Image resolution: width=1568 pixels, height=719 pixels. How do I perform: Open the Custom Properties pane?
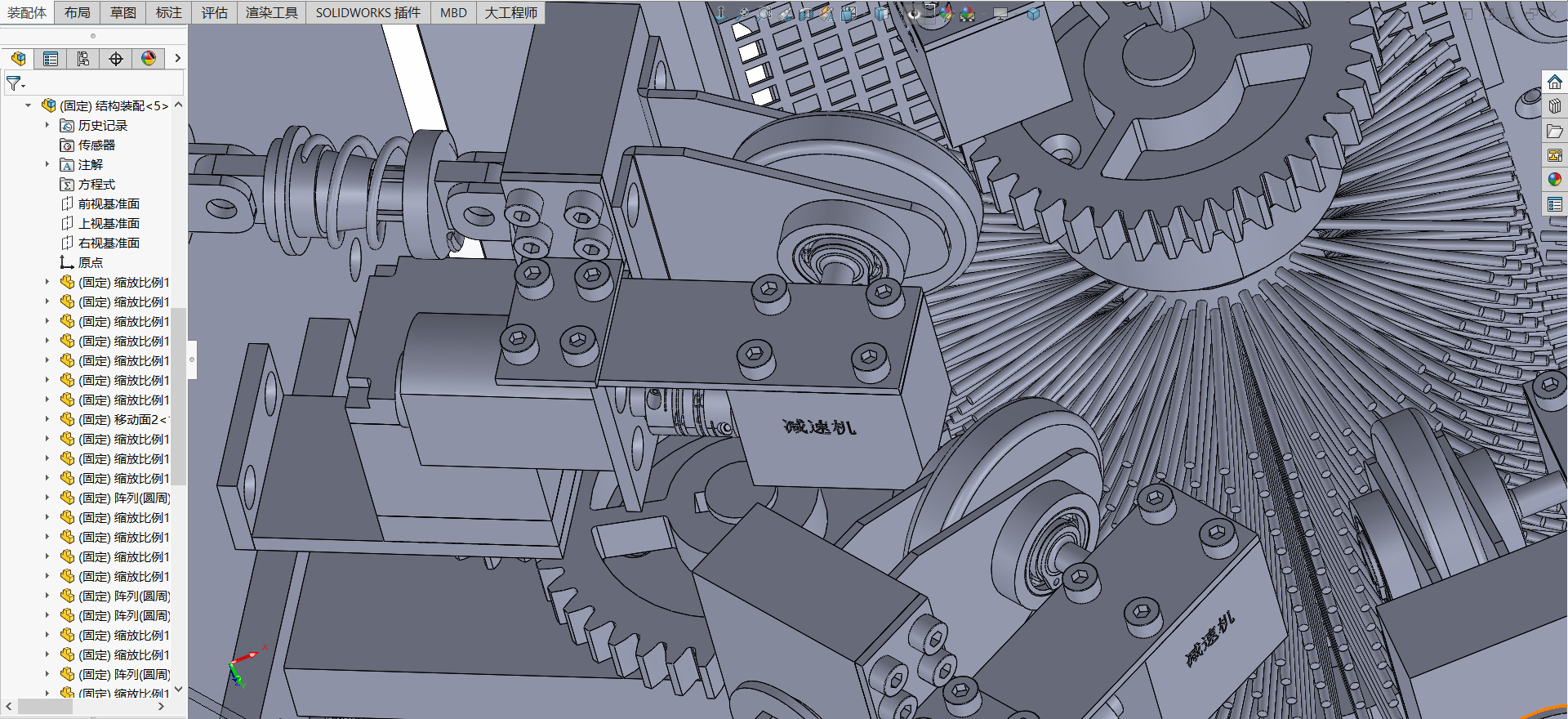point(1555,203)
